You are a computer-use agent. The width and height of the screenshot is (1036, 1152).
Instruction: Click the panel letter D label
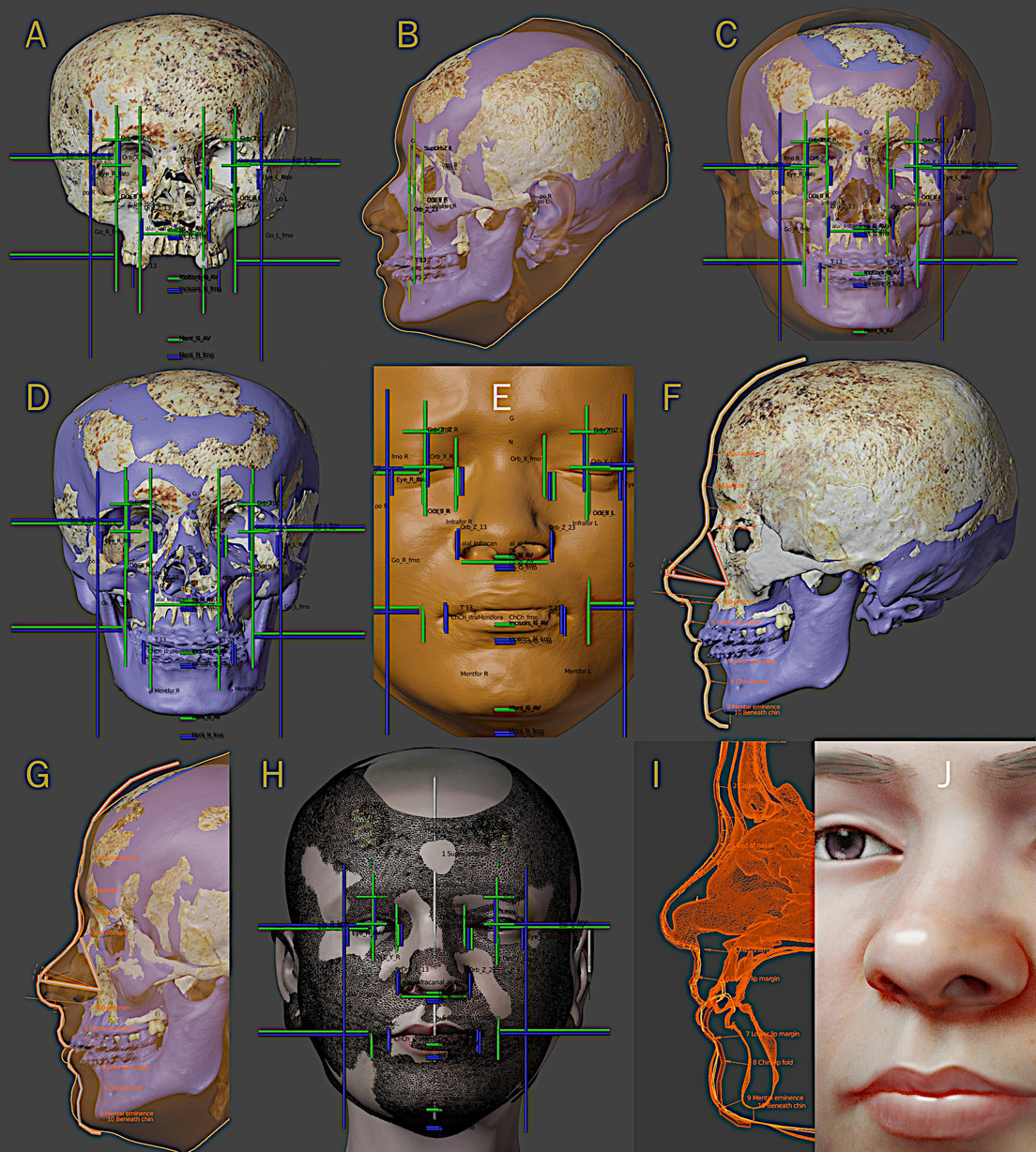coord(38,397)
